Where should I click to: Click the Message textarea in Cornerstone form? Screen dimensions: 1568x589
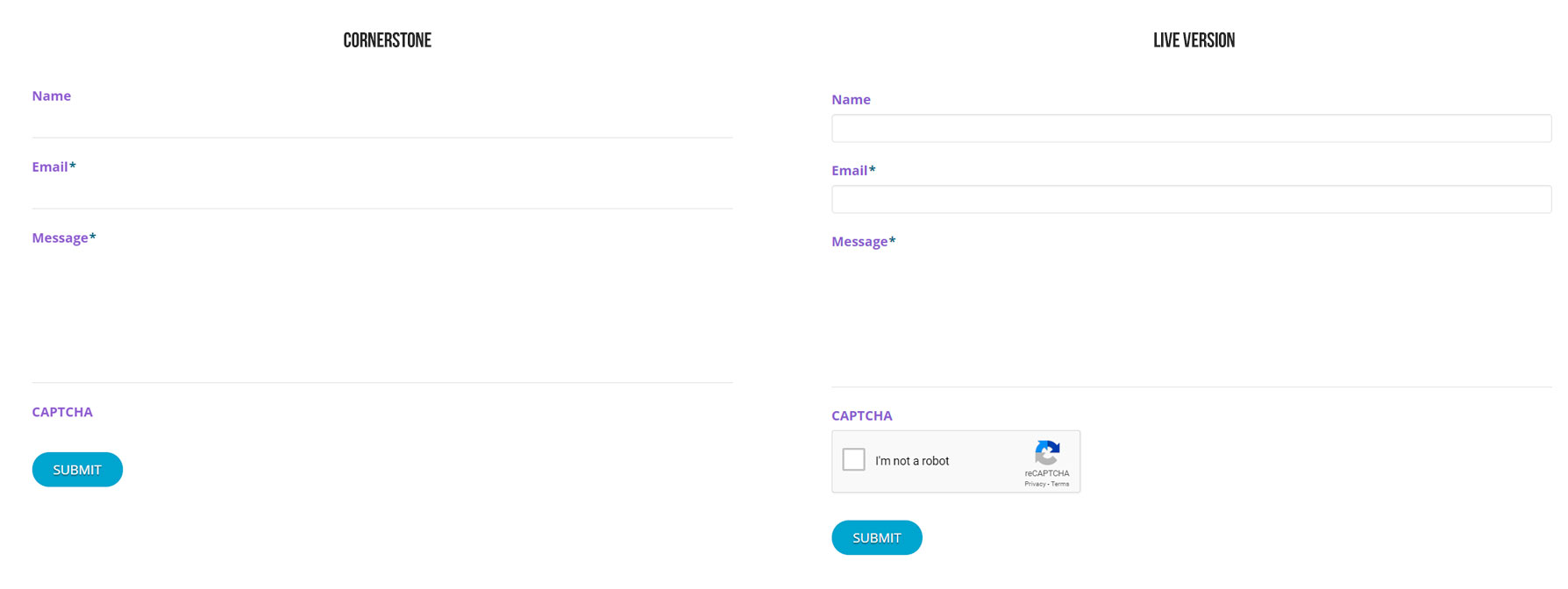click(x=382, y=316)
